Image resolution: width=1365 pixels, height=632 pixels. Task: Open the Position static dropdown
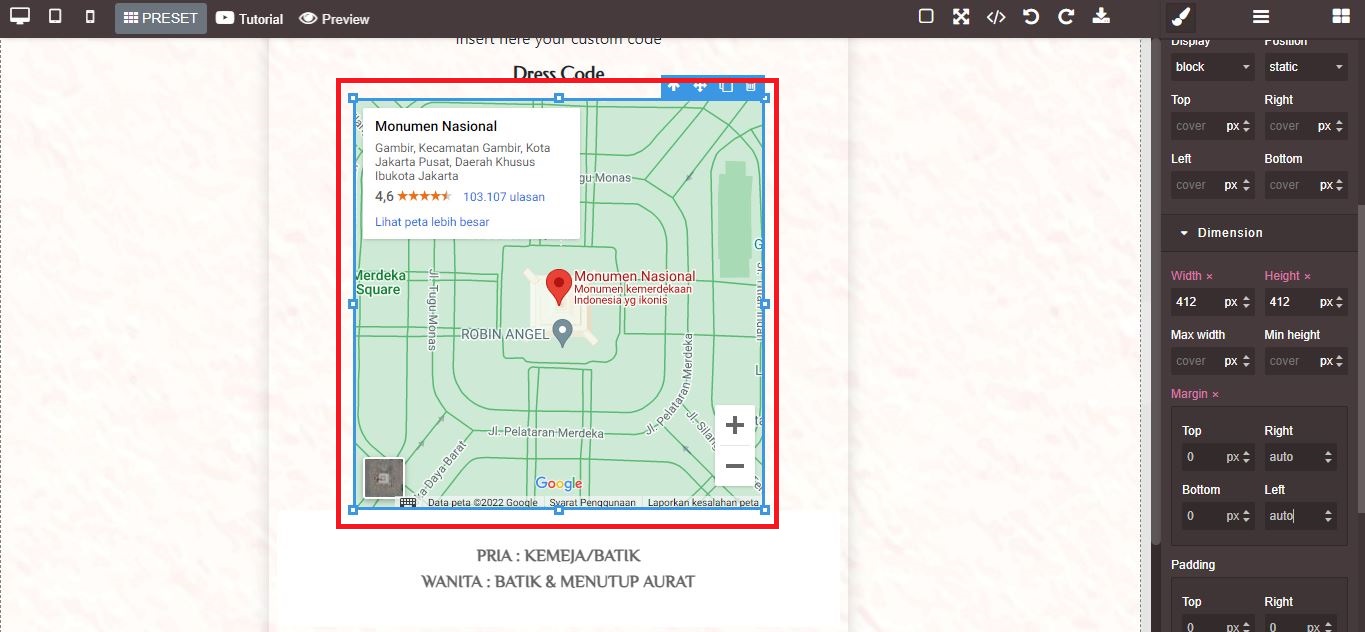tap(1305, 66)
